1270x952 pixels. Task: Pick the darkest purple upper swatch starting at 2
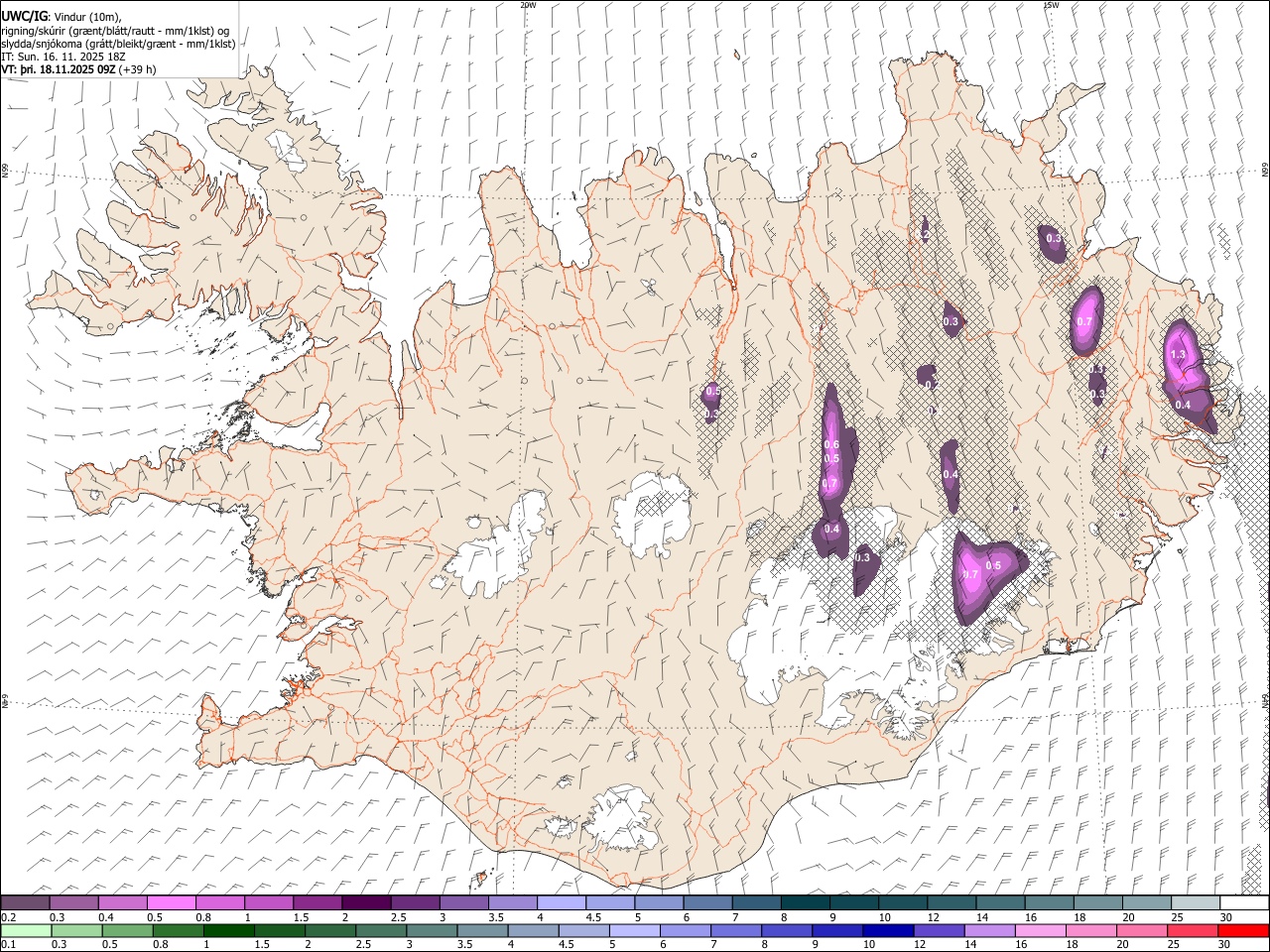(365, 903)
